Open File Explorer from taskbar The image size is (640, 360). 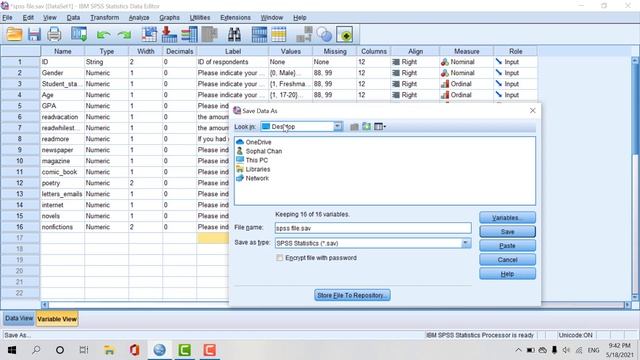[109, 350]
